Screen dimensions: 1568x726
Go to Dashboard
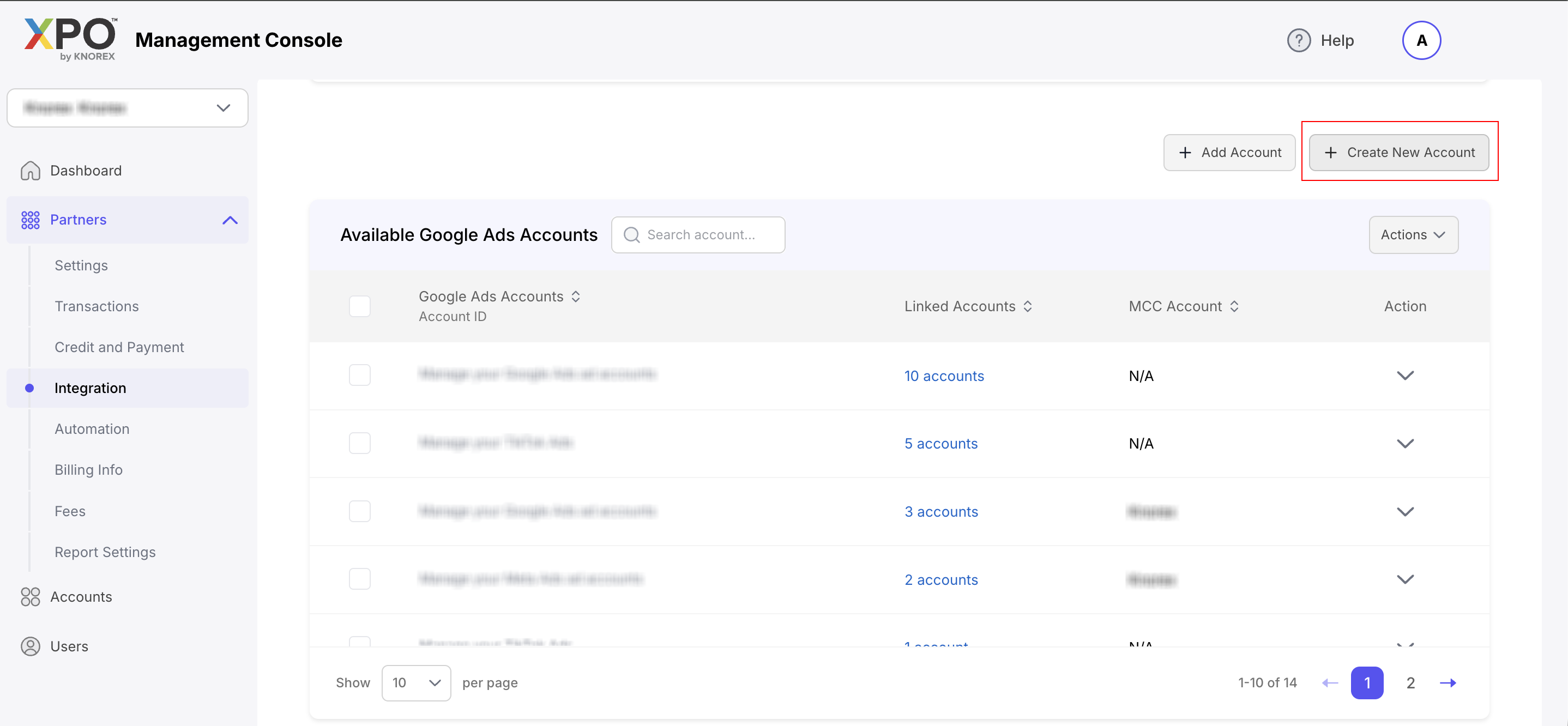tap(86, 171)
